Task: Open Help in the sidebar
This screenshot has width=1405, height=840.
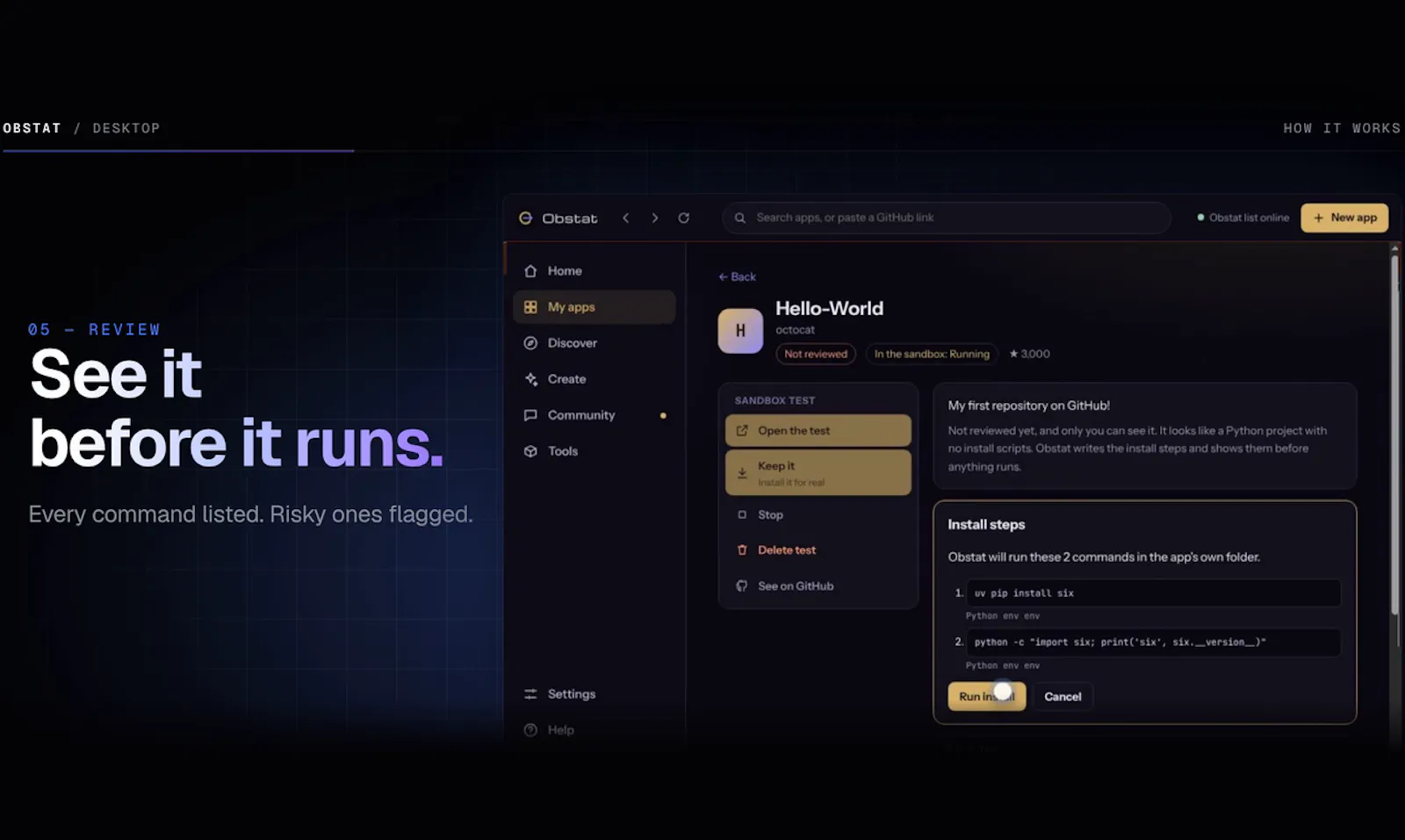Action: click(594, 730)
